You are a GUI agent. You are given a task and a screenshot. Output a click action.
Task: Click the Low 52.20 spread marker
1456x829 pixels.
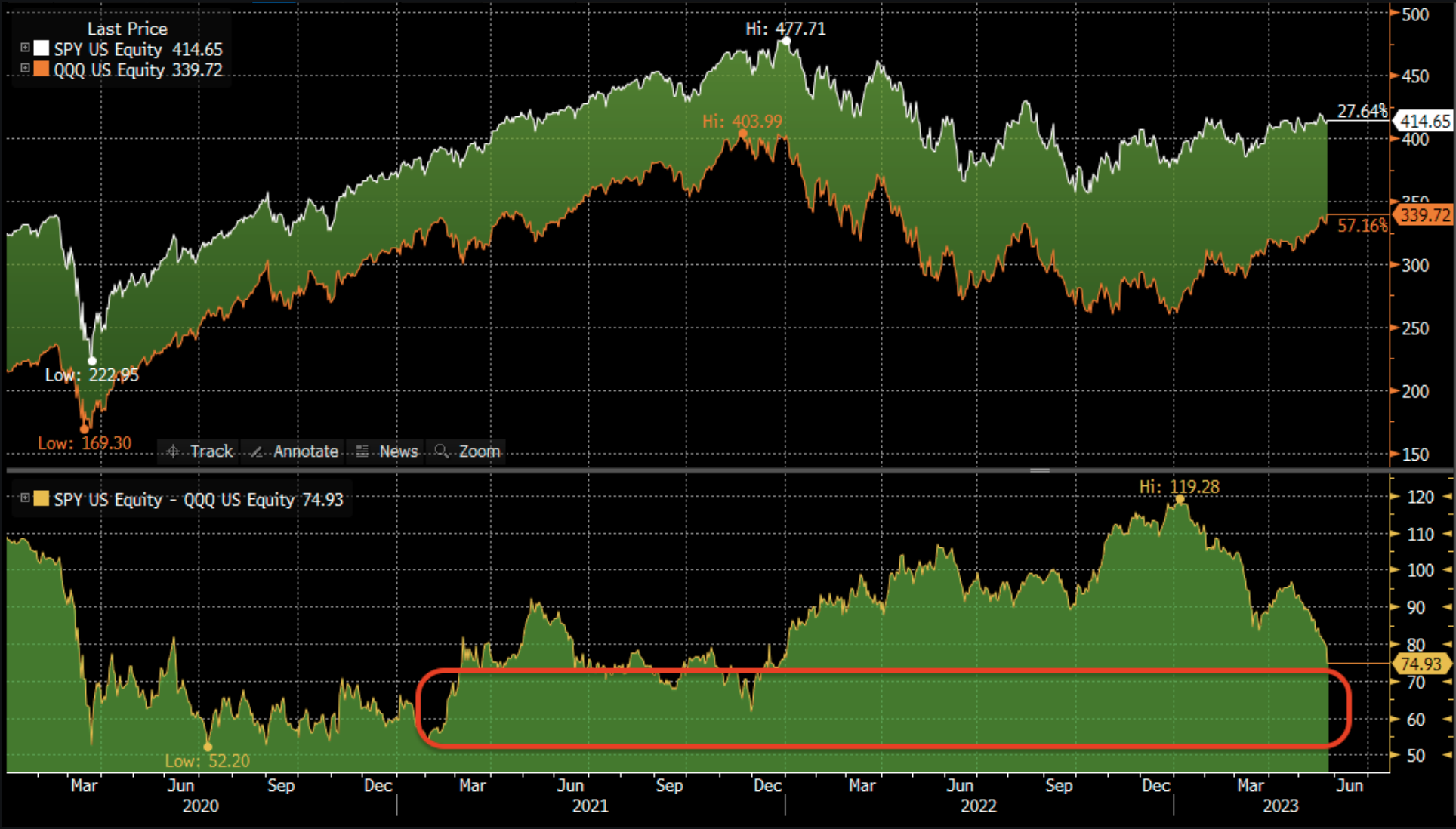208,747
